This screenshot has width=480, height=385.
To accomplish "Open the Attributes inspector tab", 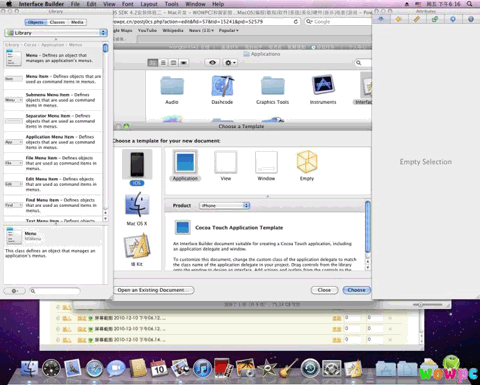I will pos(381,19).
